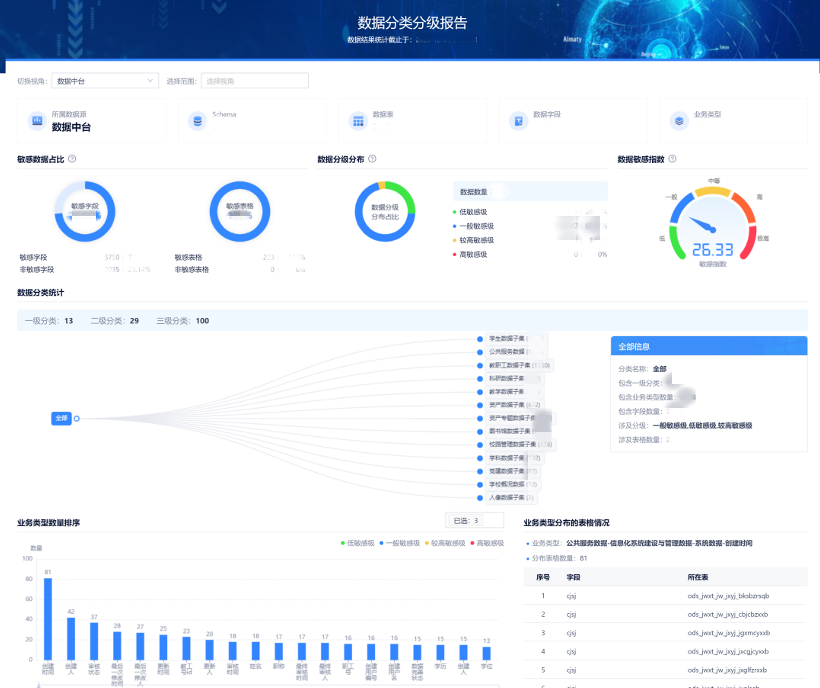Open help tooltip beside 数据分级分布

tap(372, 159)
